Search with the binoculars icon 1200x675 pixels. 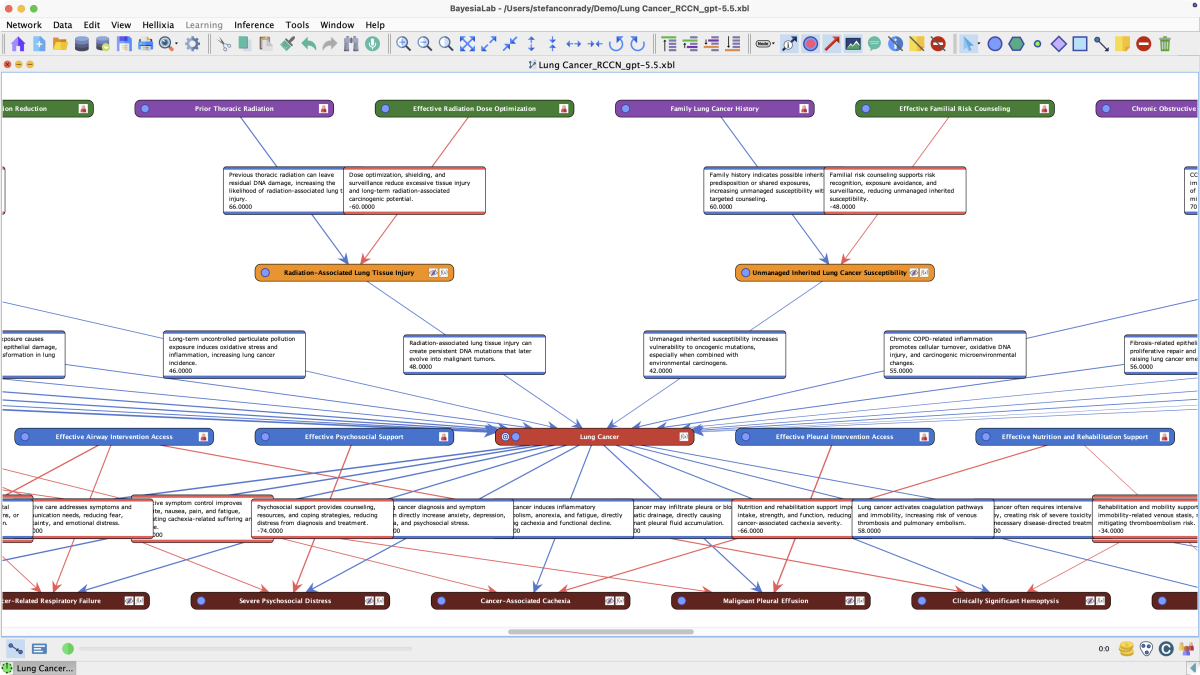351,44
